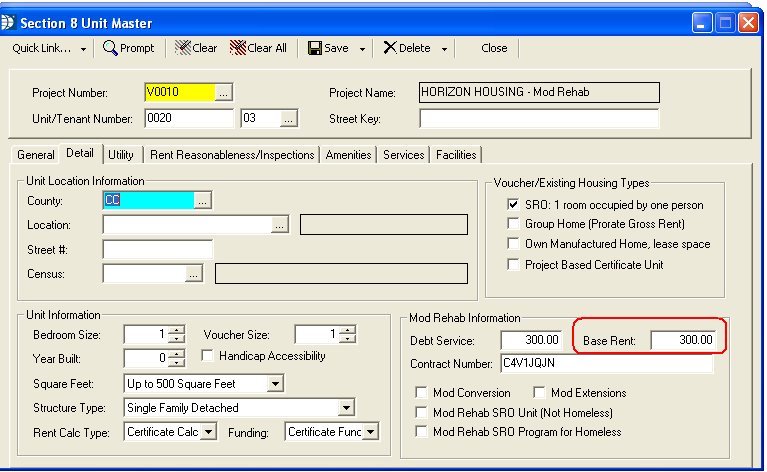Screen dimensions: 767x472
Task: Increase Year Built with up arrow
Action: [x=177, y=354]
